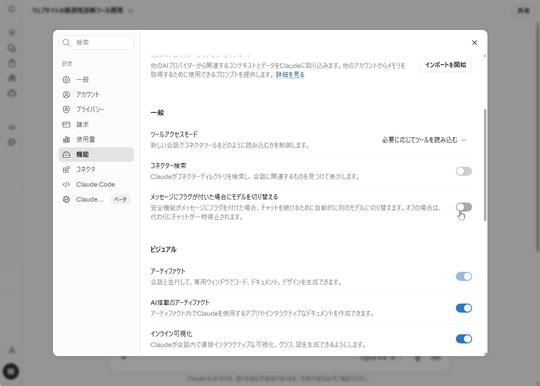The image size is (540, 386).
Task: Click the card icon beside 請求
Action: [66, 124]
